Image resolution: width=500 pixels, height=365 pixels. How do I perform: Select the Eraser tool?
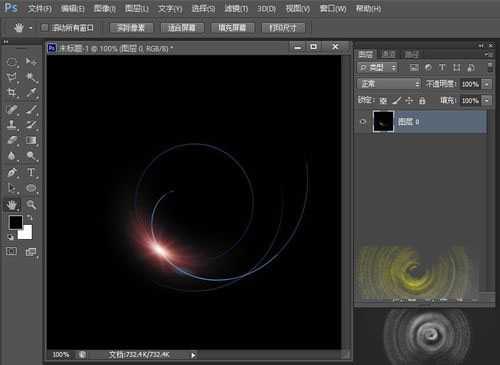[x=12, y=140]
